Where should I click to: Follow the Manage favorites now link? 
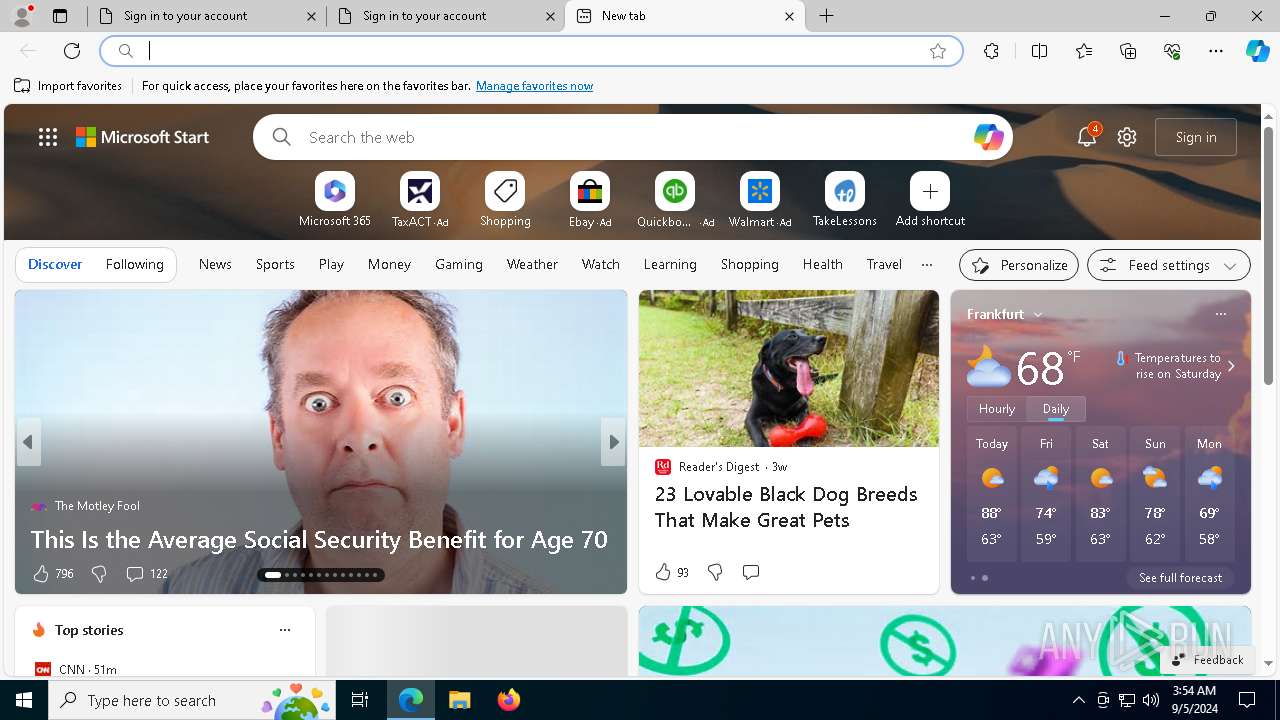coord(534,86)
